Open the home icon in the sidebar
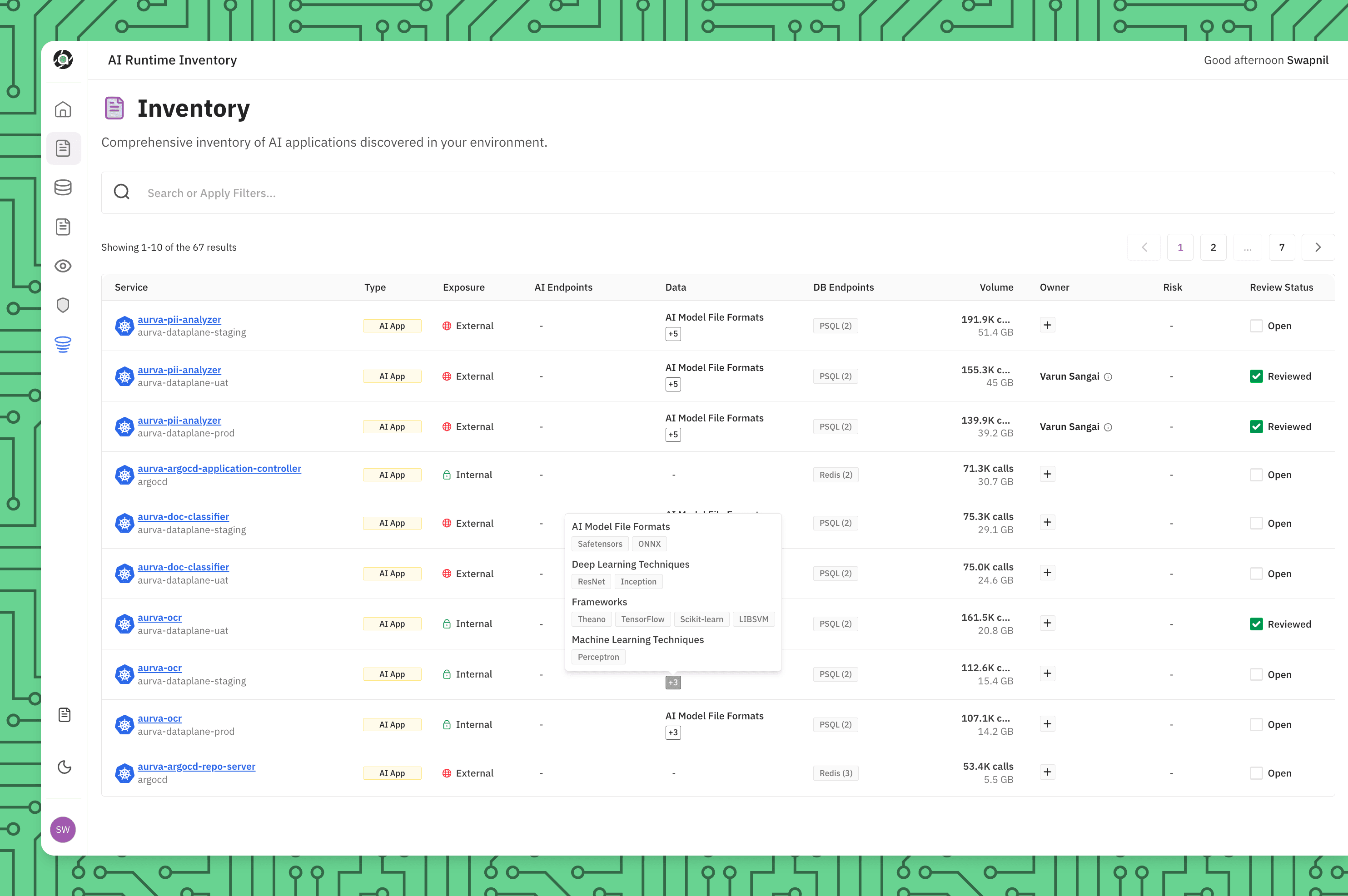Image resolution: width=1348 pixels, height=896 pixels. pyautogui.click(x=63, y=109)
